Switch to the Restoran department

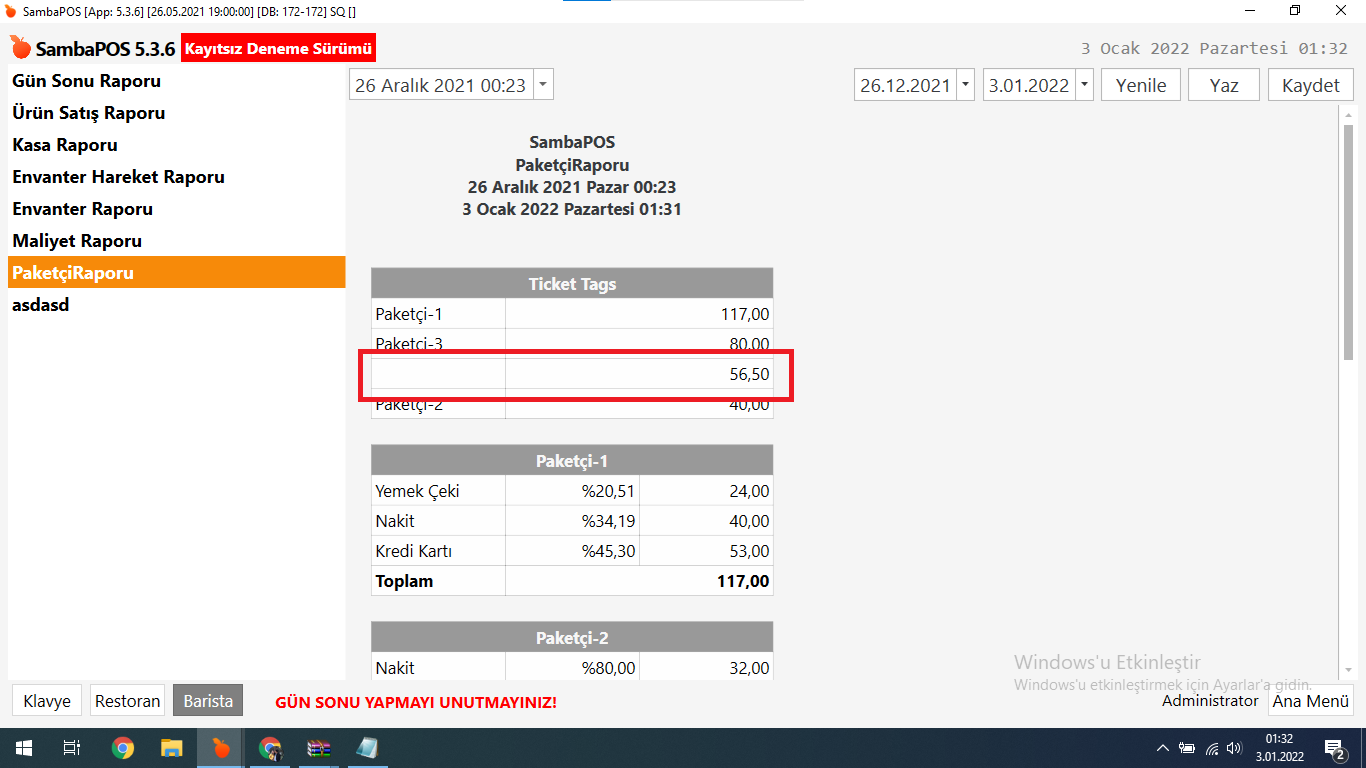click(x=127, y=701)
